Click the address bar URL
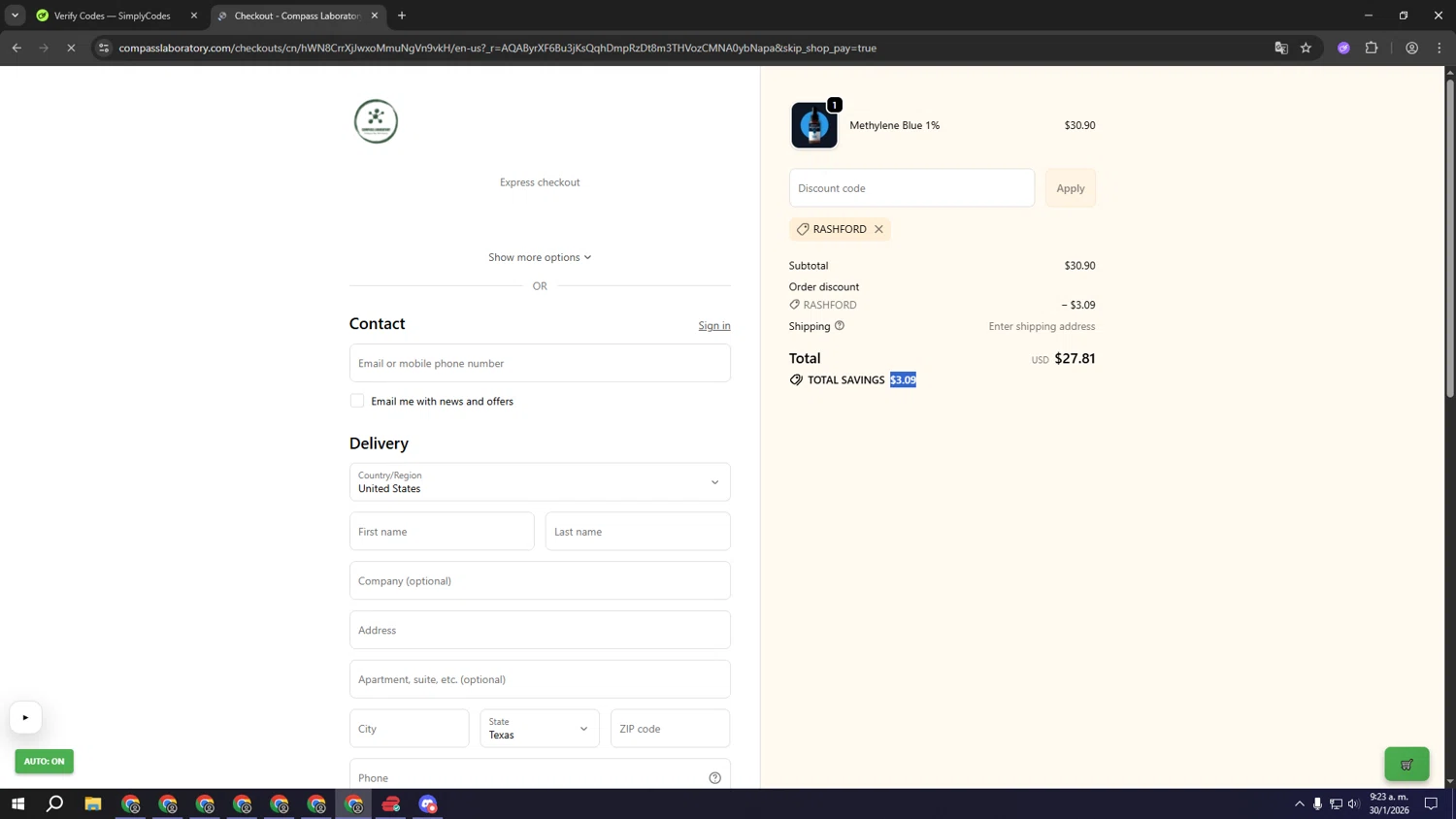The image size is (1456, 819). 497,48
